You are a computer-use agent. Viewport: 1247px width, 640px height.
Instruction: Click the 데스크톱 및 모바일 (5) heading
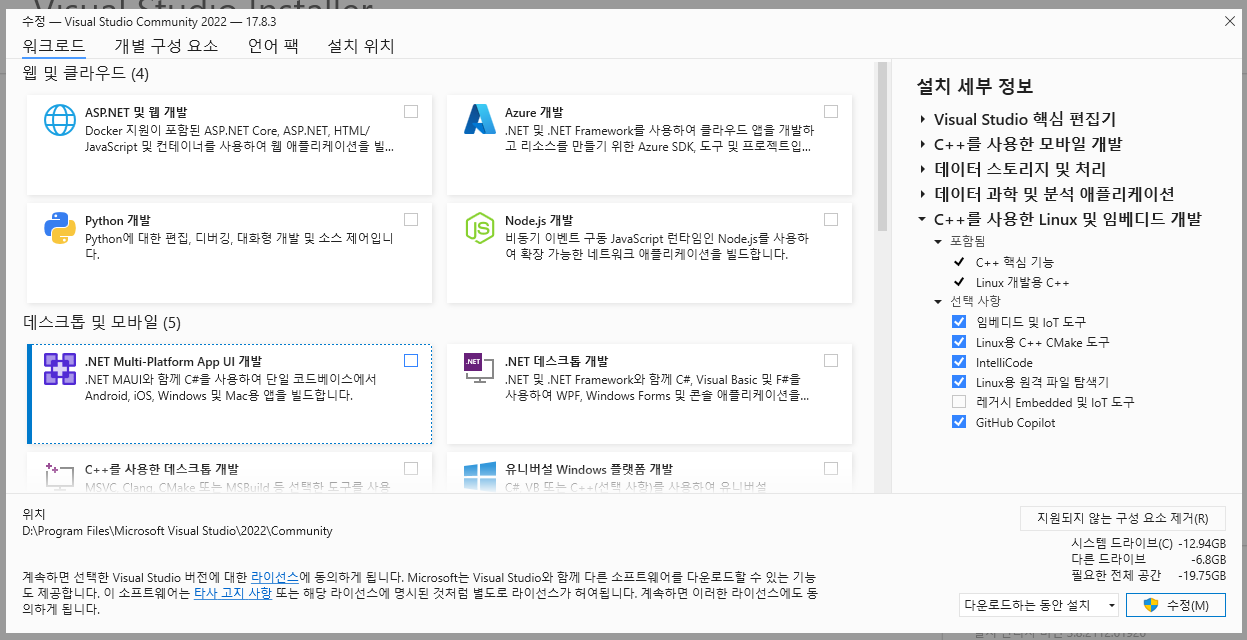[102, 322]
